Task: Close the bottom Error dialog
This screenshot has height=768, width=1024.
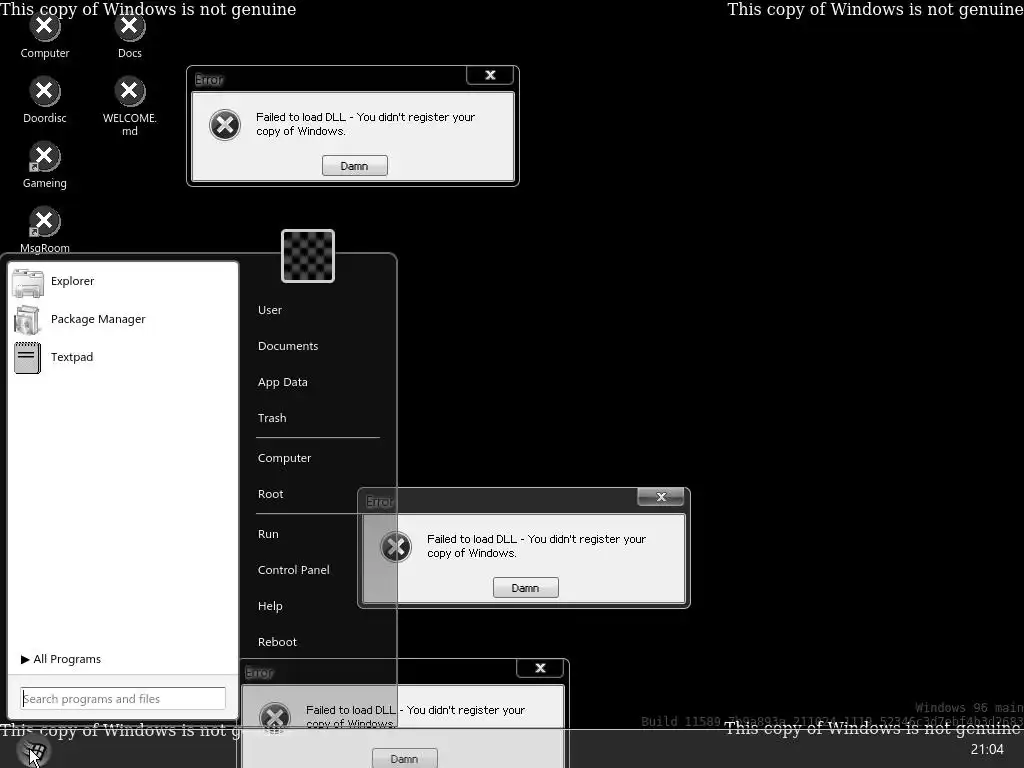Action: point(540,668)
